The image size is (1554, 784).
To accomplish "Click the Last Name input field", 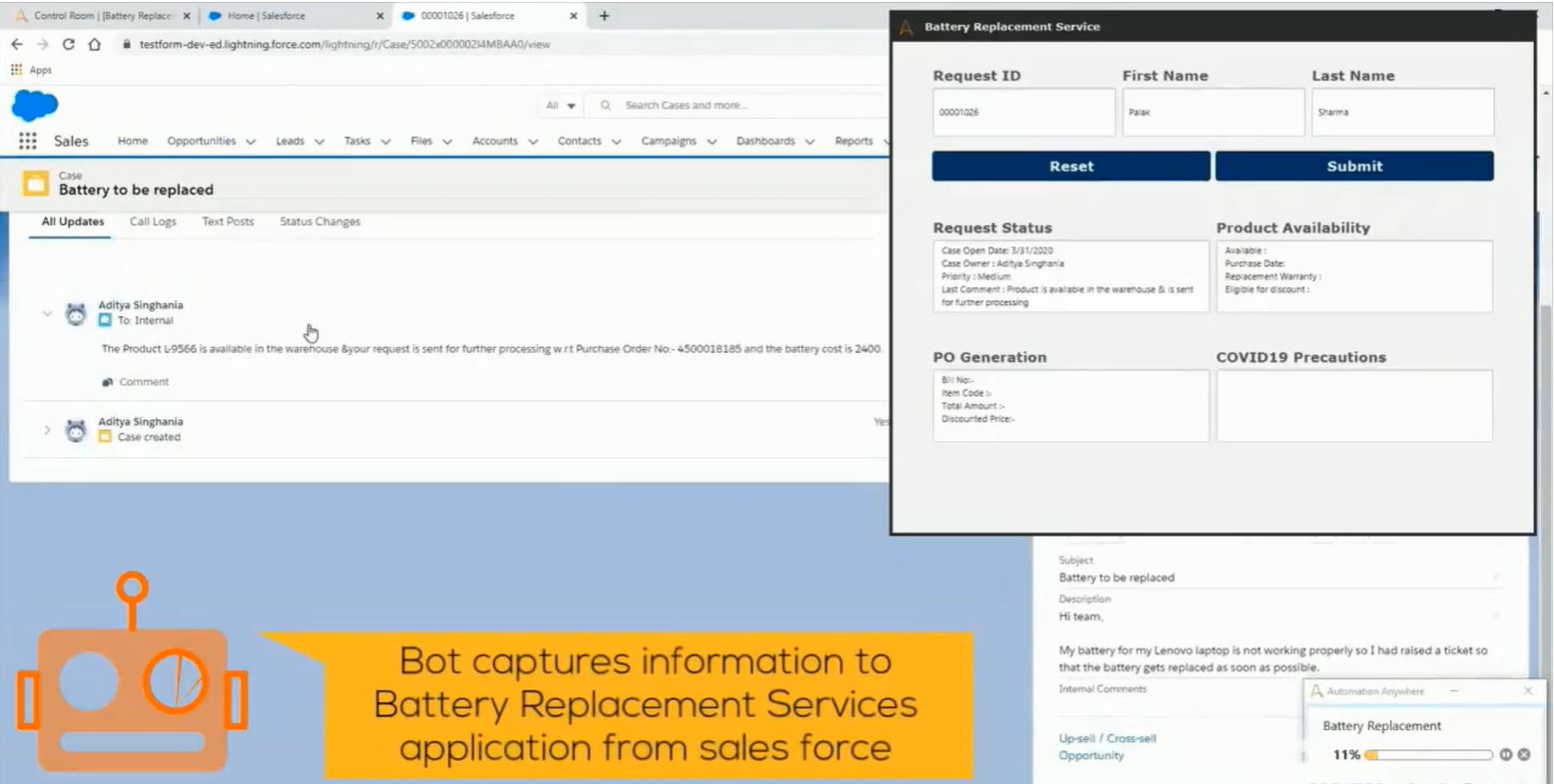I will pos(1402,112).
